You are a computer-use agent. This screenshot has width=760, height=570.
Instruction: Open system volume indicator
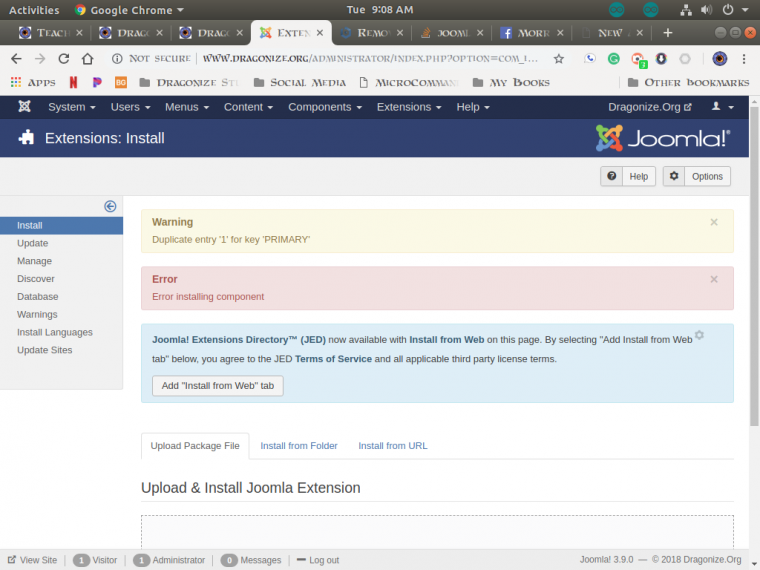coord(707,10)
